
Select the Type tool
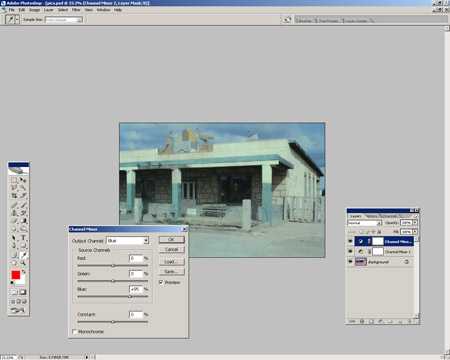(x=23, y=238)
